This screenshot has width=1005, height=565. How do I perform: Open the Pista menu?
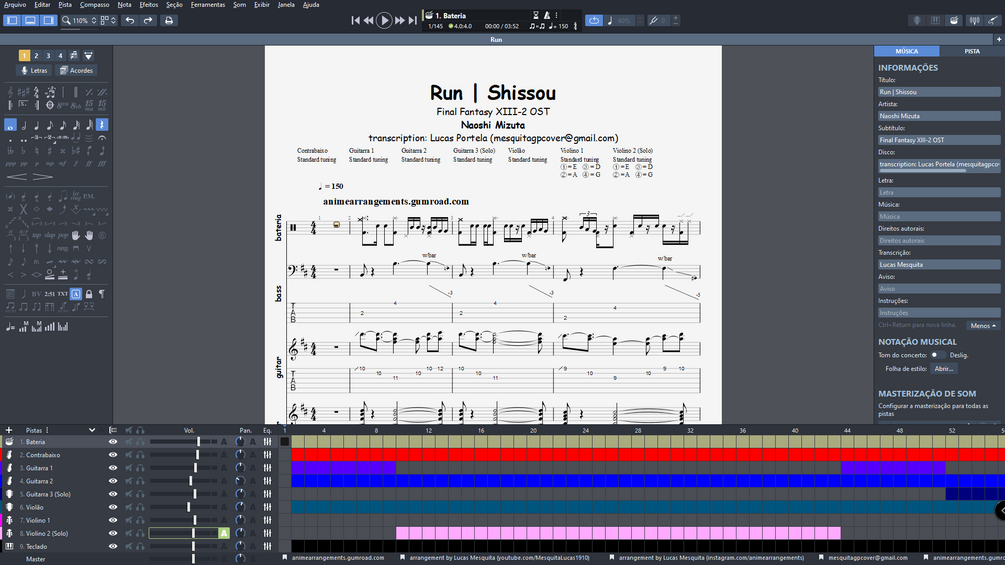point(65,4)
